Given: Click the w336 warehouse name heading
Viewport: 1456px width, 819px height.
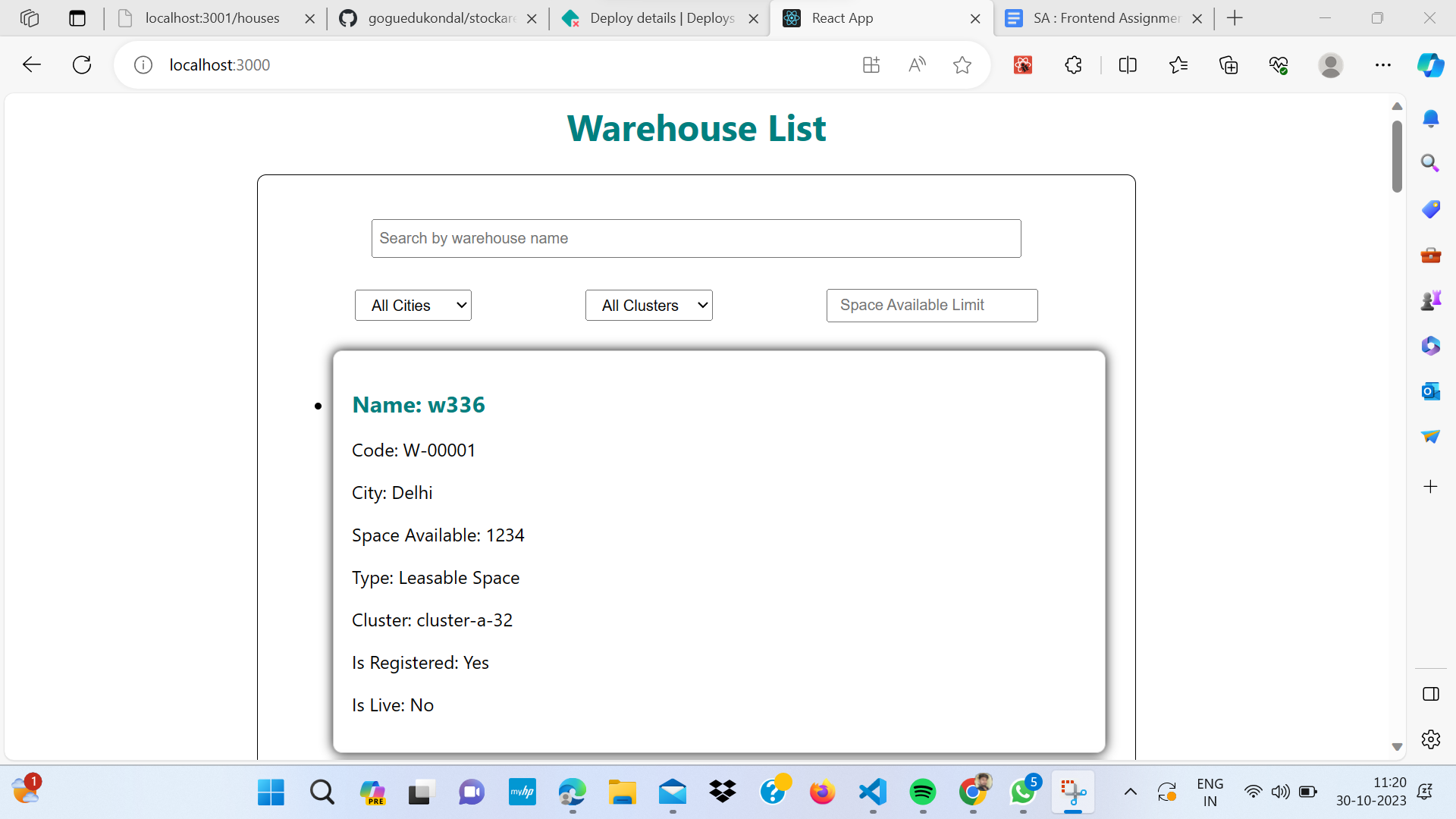Looking at the screenshot, I should (419, 405).
